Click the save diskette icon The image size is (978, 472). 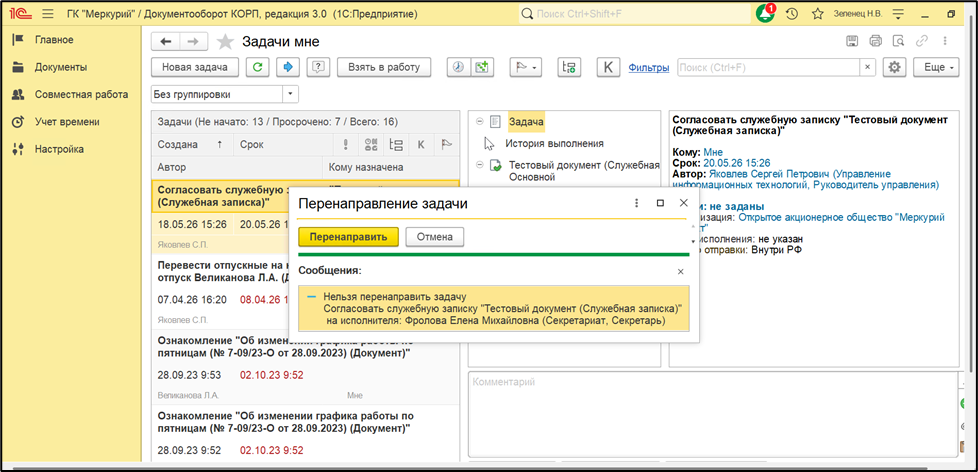[851, 41]
